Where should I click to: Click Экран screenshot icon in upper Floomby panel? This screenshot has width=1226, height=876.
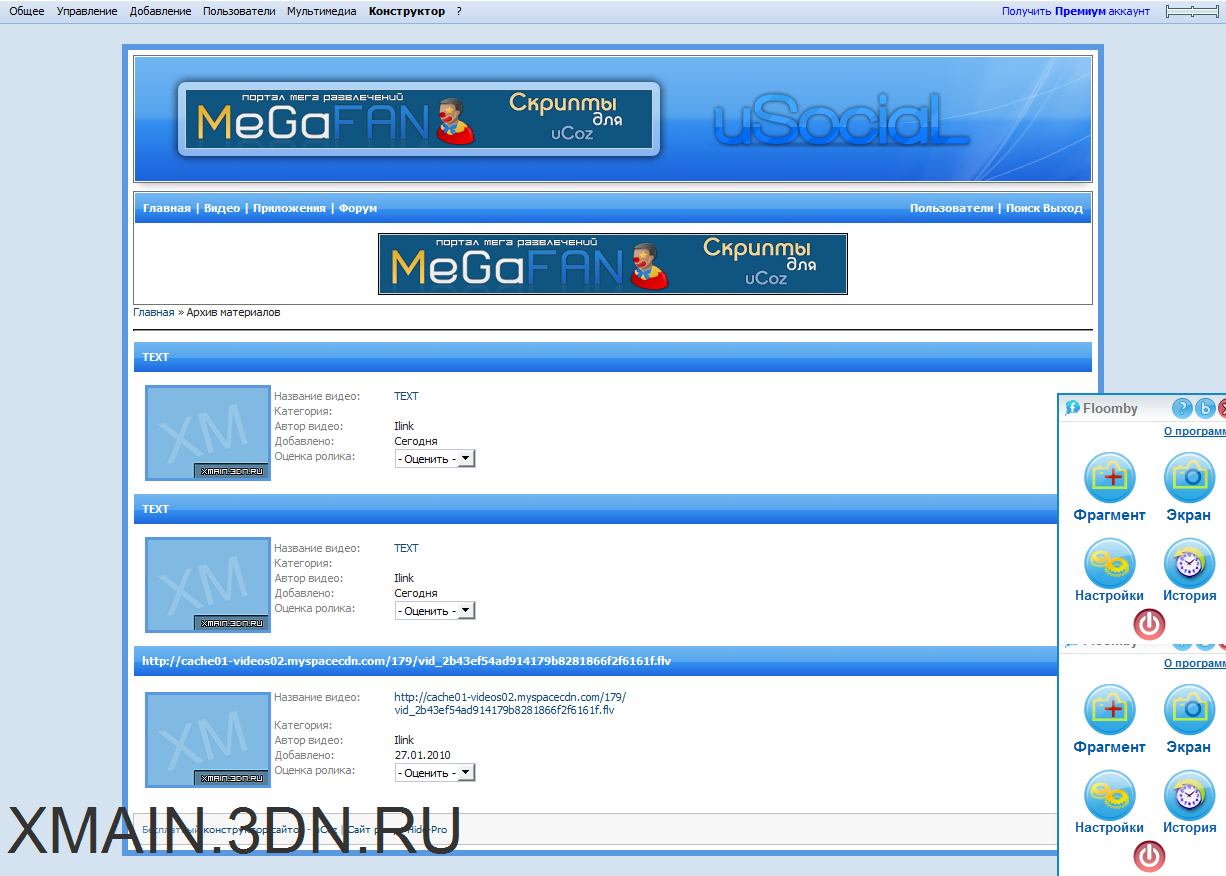pyautogui.click(x=1189, y=478)
